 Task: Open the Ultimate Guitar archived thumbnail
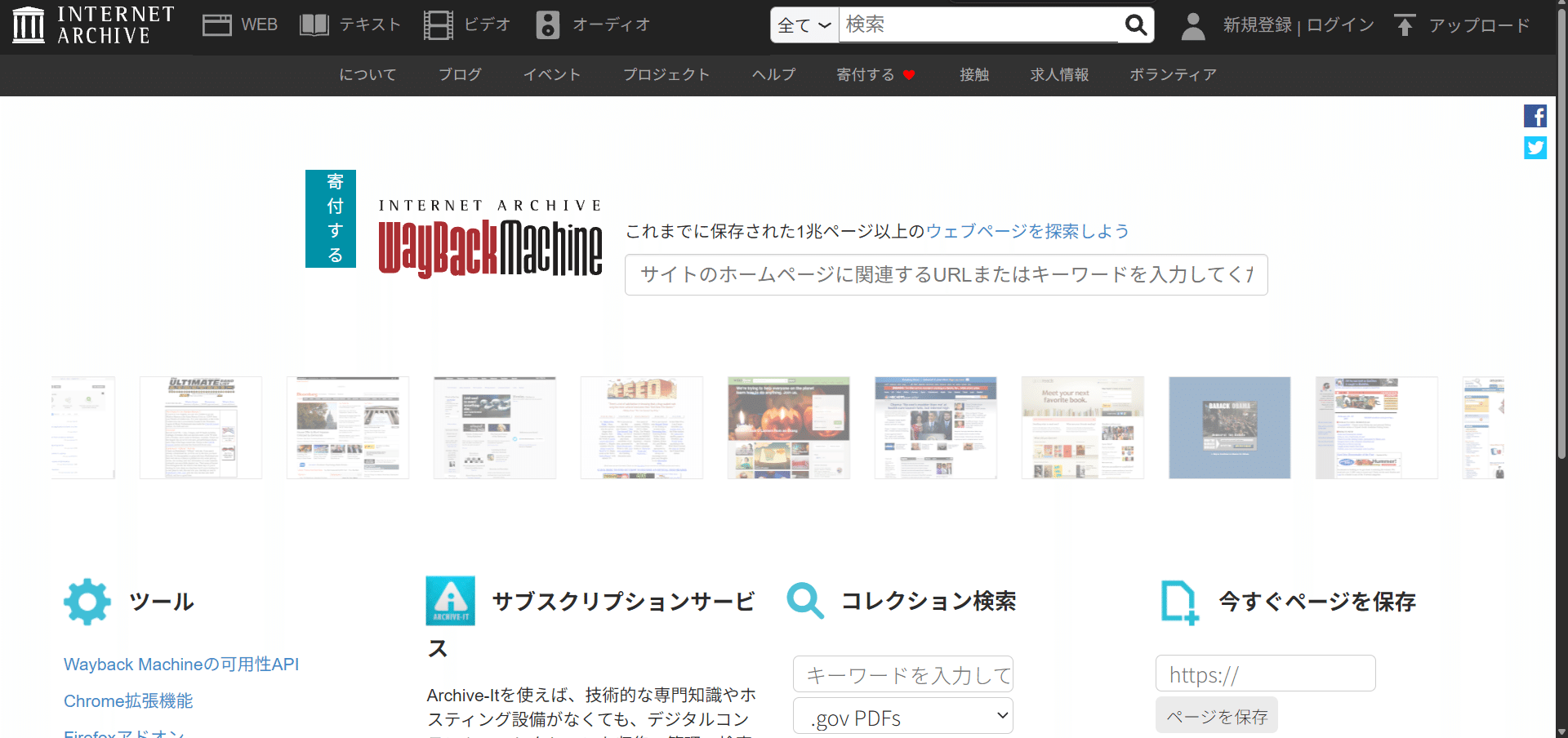click(201, 428)
